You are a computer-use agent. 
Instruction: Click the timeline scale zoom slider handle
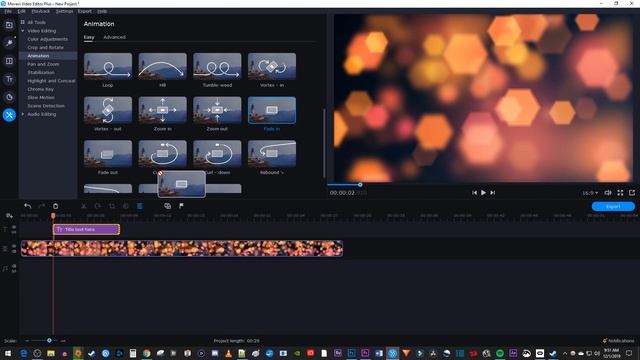tap(49, 340)
